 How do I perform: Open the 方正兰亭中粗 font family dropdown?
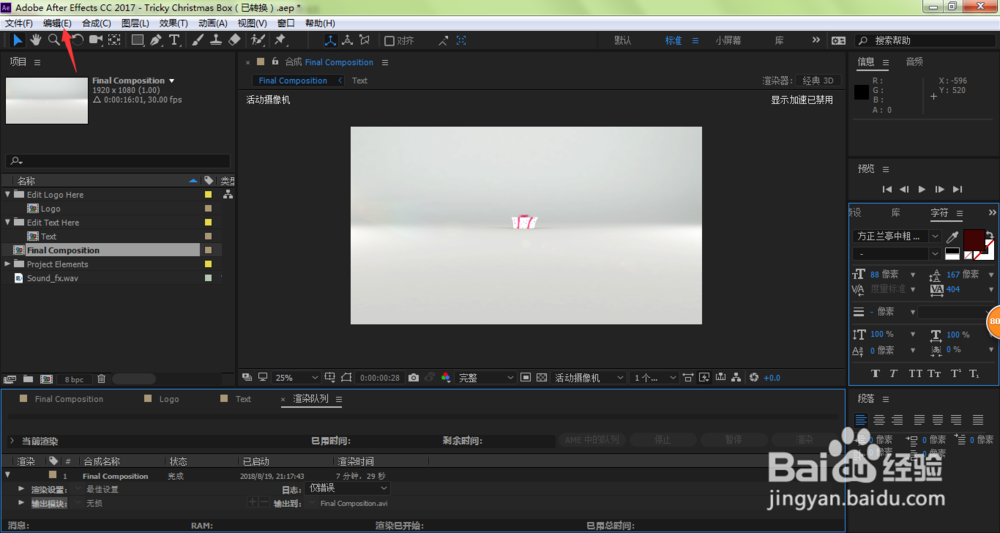click(897, 236)
